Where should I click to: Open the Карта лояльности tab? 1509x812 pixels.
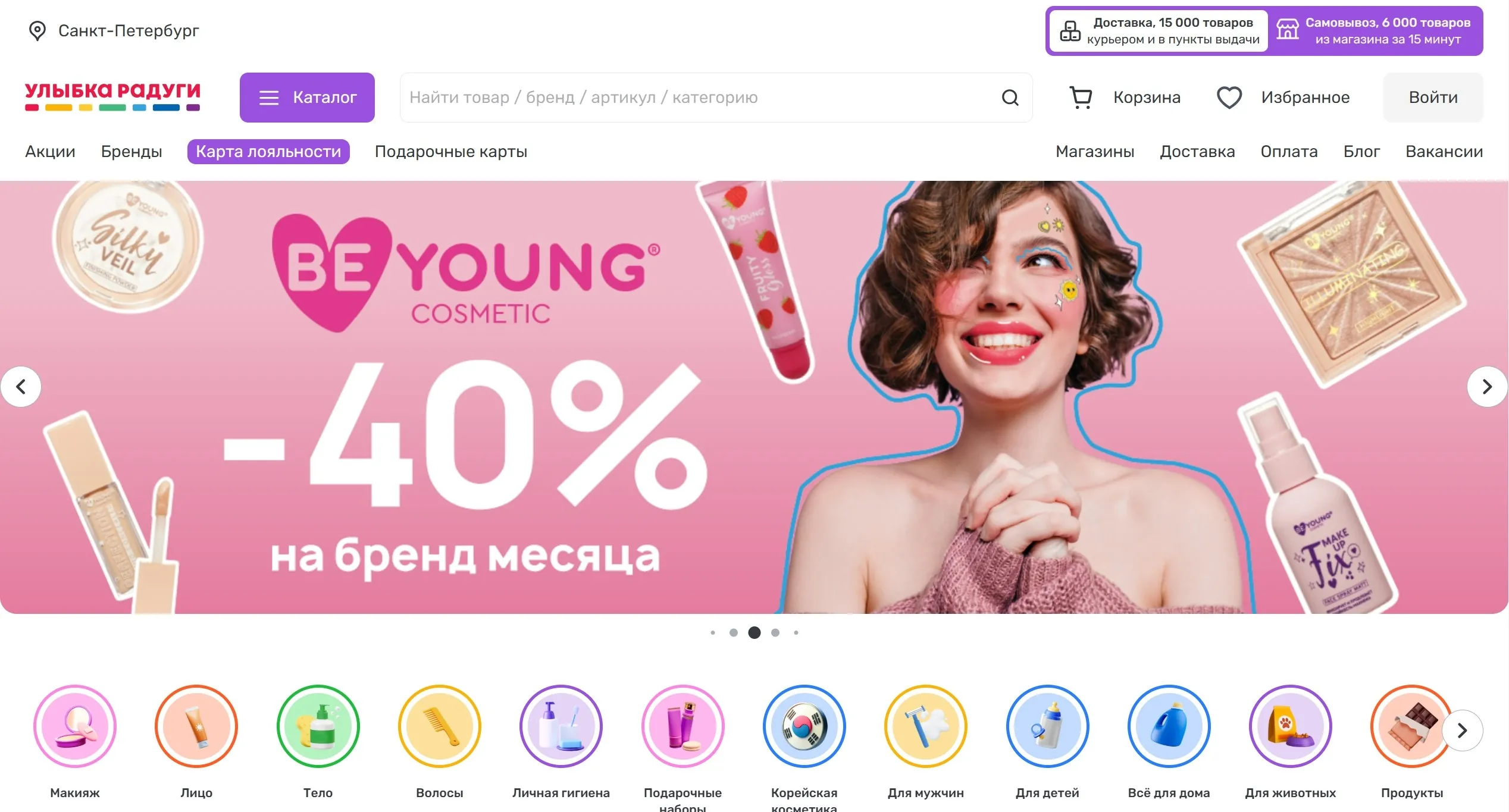(x=268, y=152)
